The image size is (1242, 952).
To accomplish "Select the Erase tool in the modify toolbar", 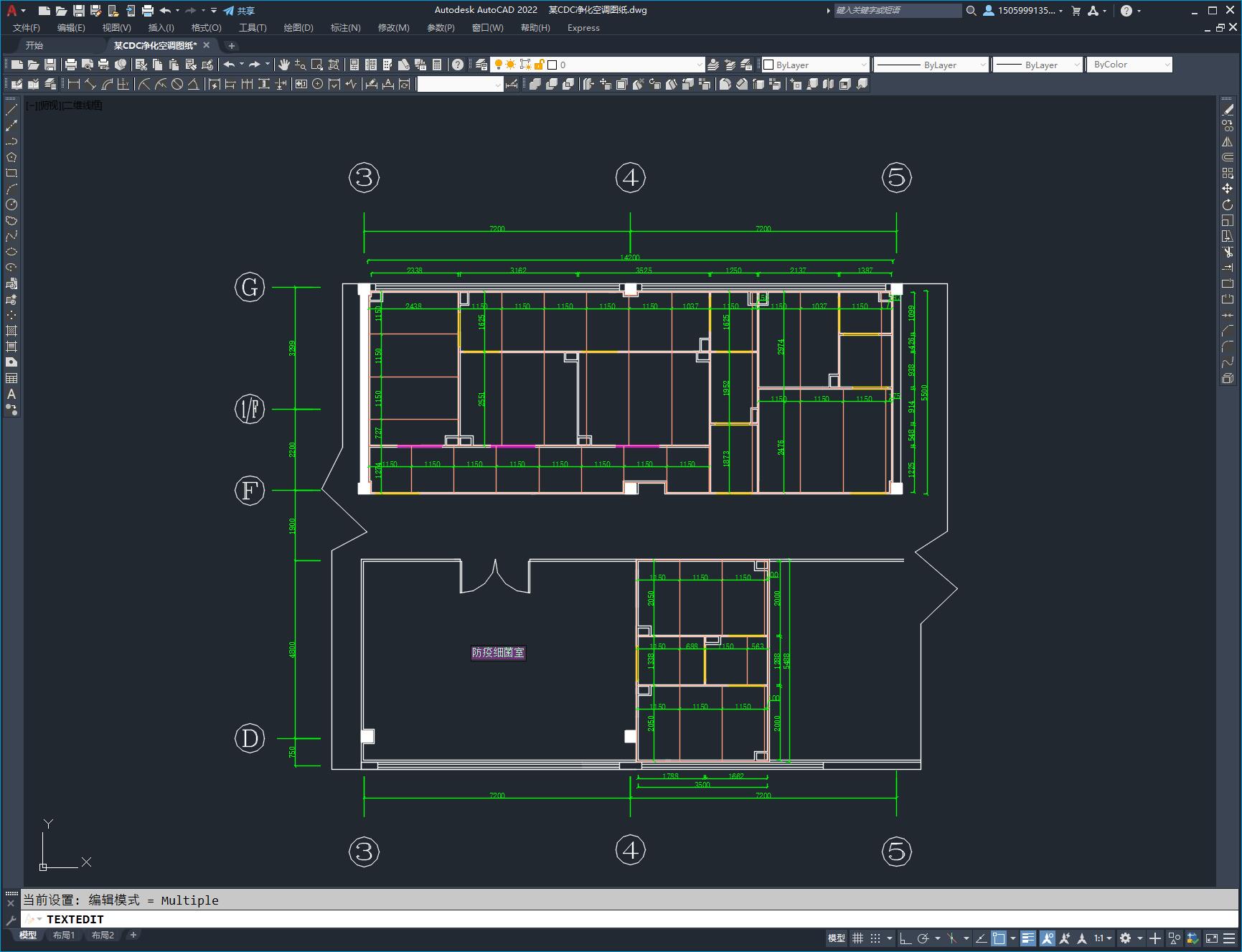I will (1228, 110).
